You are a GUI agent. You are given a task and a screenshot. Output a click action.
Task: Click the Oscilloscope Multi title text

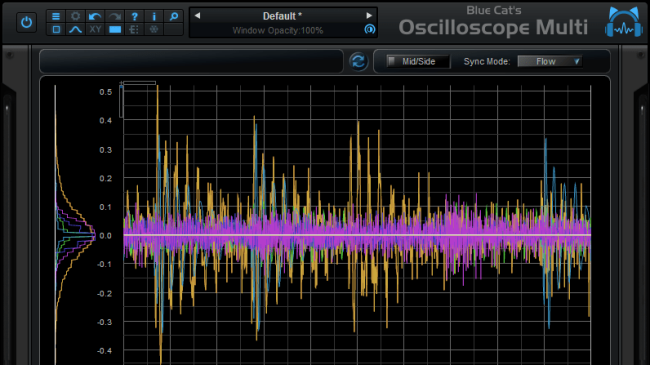[x=493, y=27]
